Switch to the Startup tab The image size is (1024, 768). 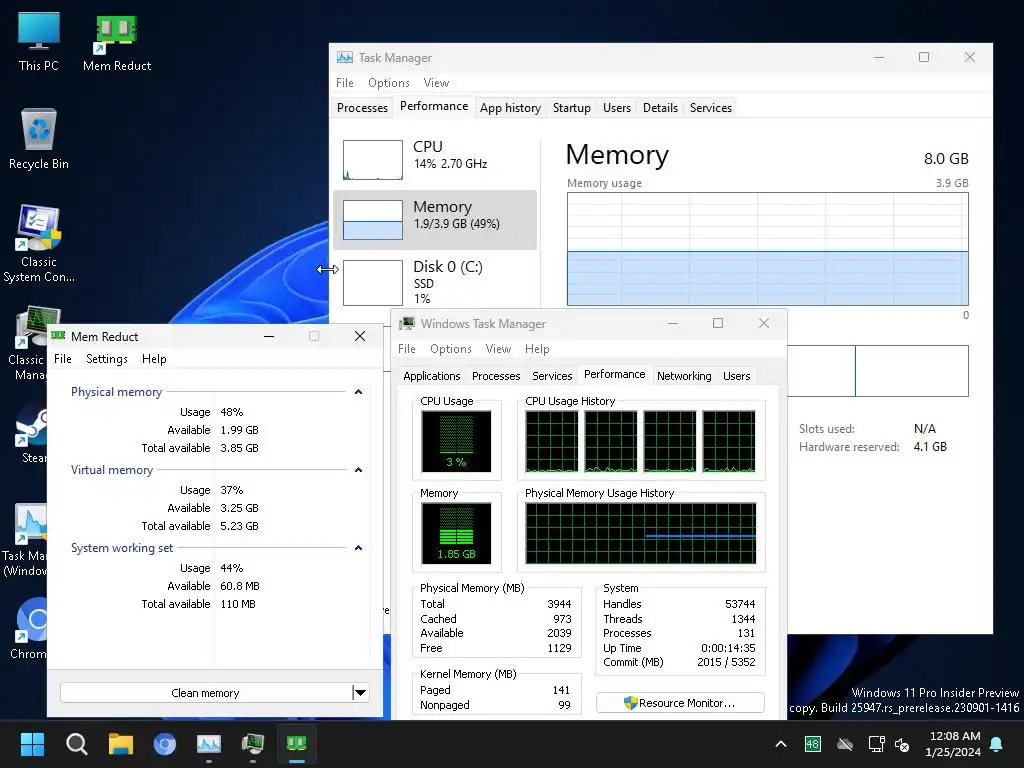point(571,108)
